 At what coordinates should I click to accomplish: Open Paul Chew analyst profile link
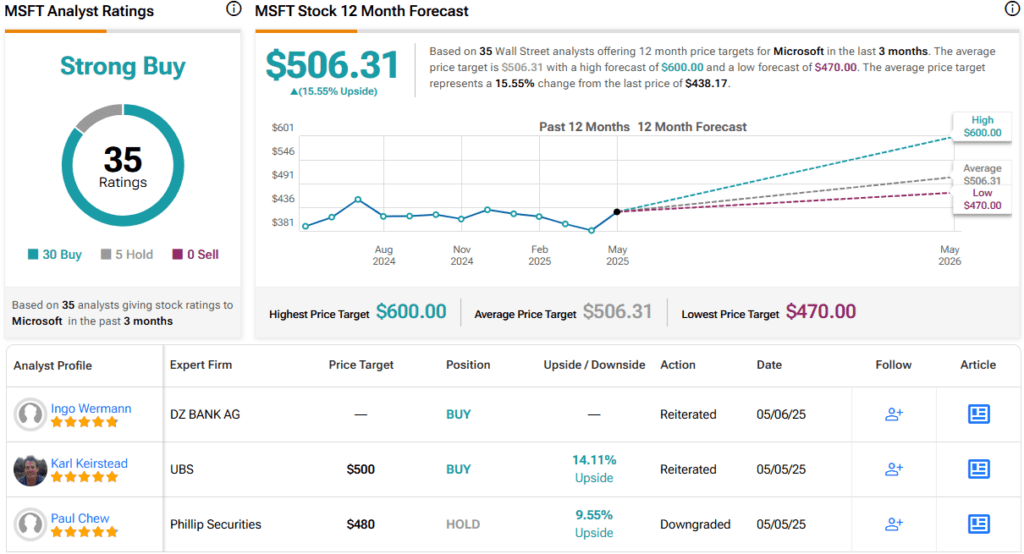tap(80, 518)
